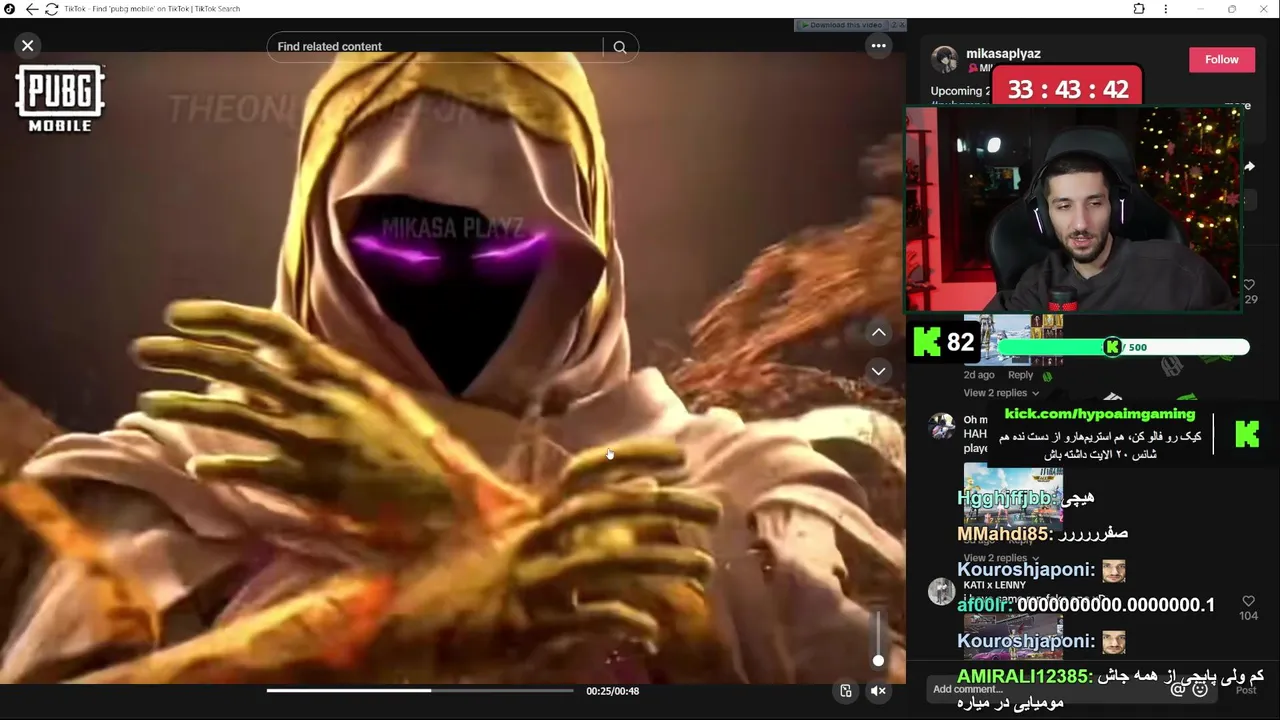The image size is (1280, 720).
Task: Click the TikTok tab title text
Action: pyautogui.click(x=152, y=9)
